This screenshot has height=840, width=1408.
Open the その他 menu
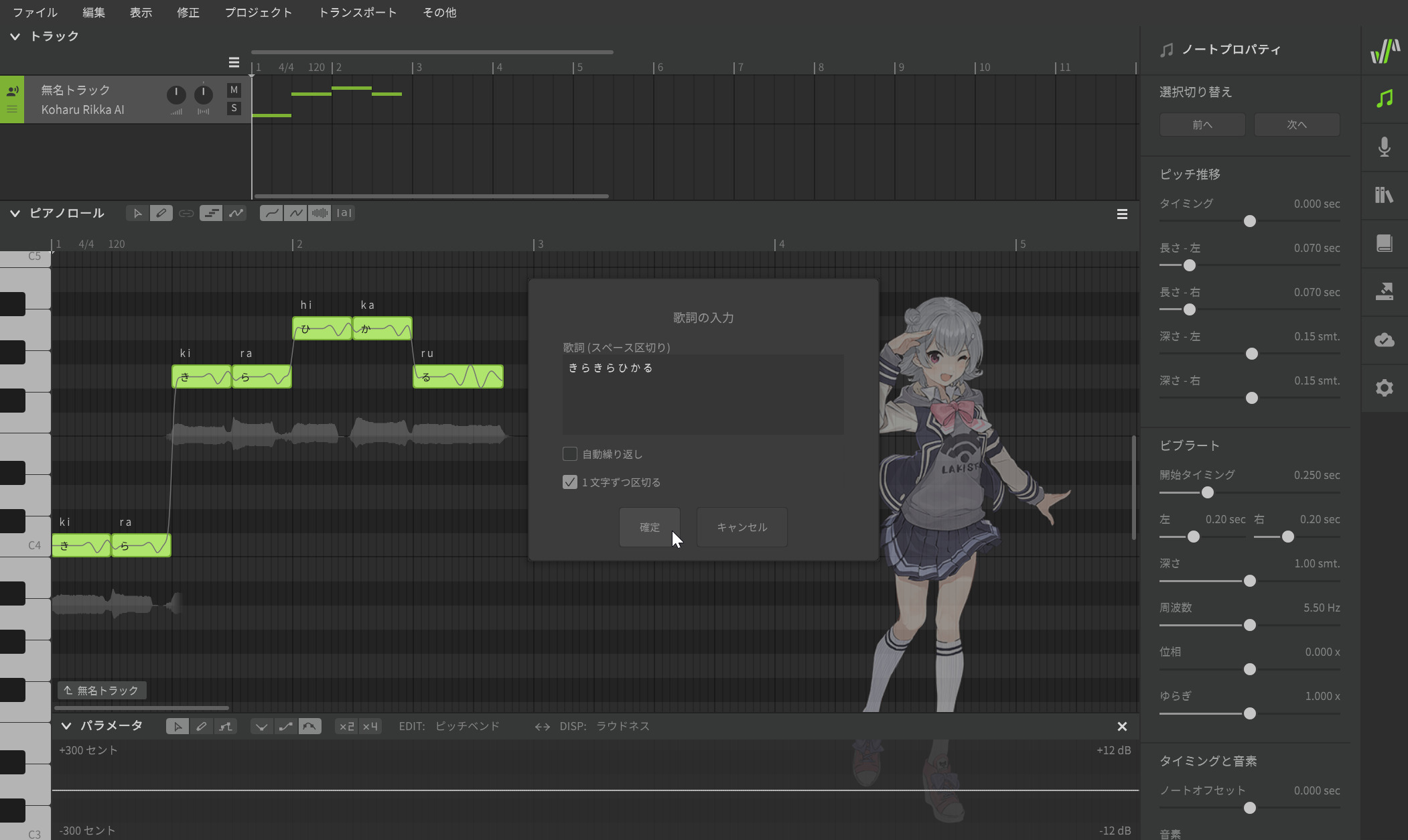click(x=439, y=13)
